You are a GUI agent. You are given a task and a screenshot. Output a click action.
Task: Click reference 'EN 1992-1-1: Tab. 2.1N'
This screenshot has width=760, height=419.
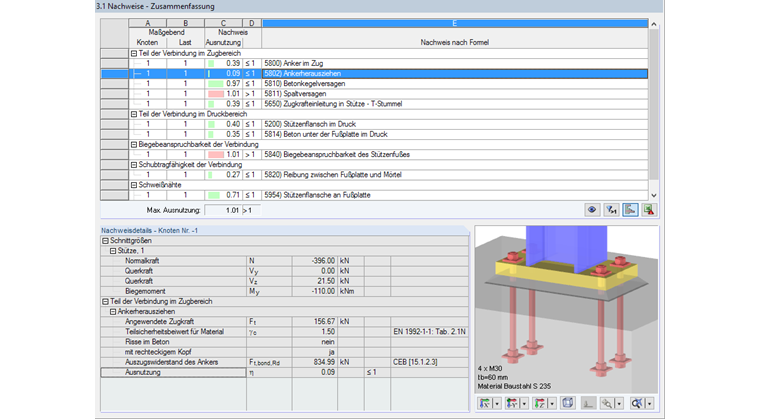pos(429,332)
